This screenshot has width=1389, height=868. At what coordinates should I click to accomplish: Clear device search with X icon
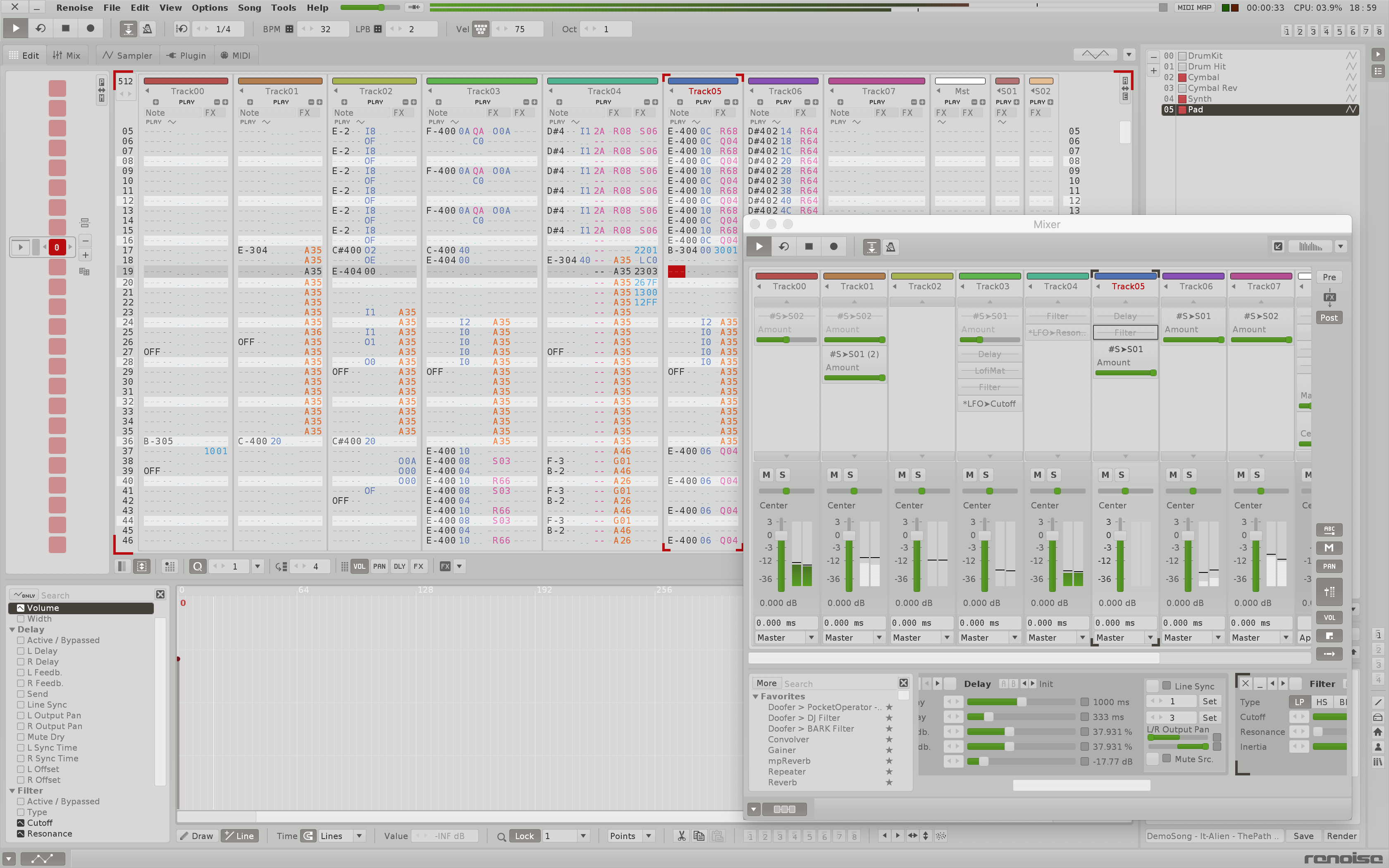click(x=903, y=682)
